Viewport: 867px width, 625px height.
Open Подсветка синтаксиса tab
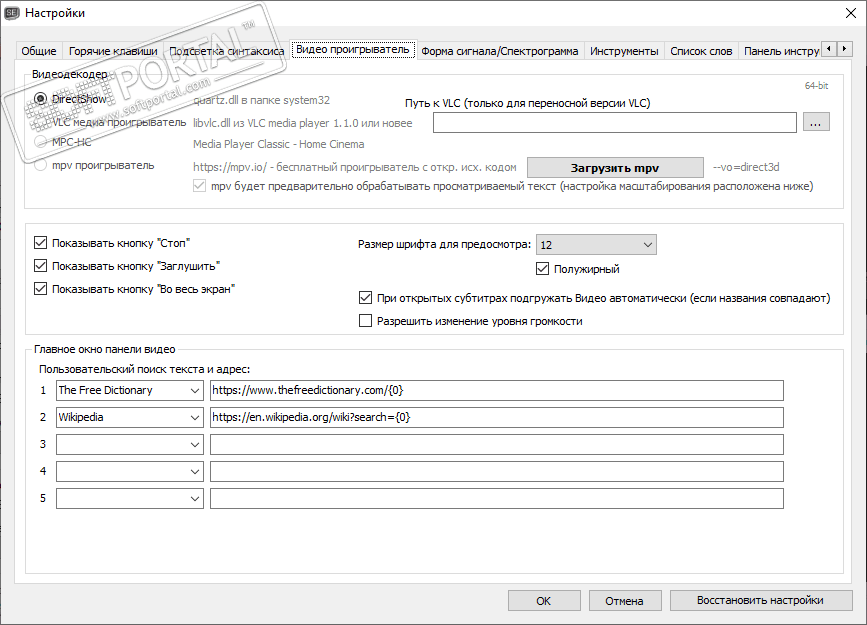coord(226,51)
